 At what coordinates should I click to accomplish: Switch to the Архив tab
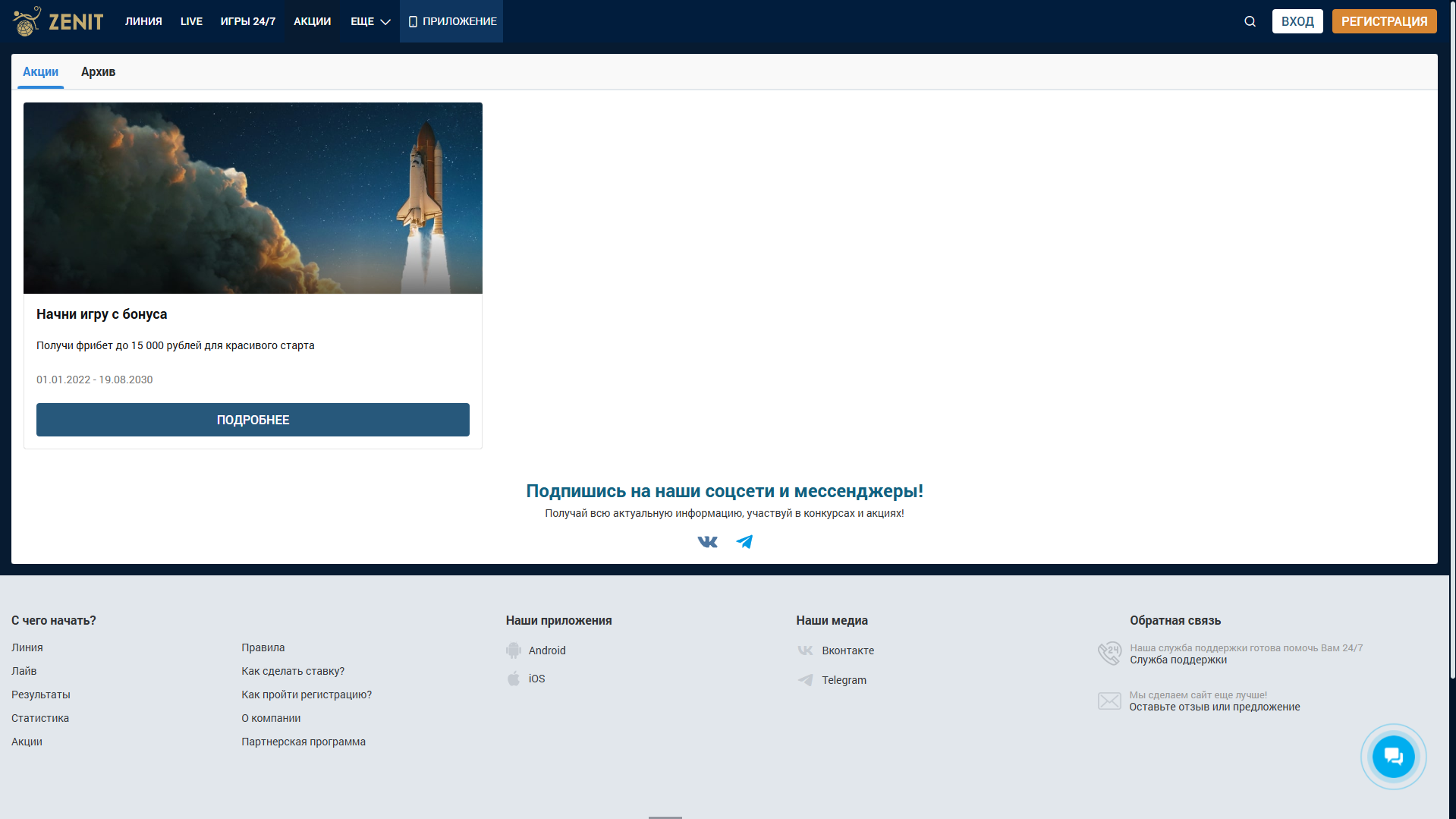click(x=98, y=72)
